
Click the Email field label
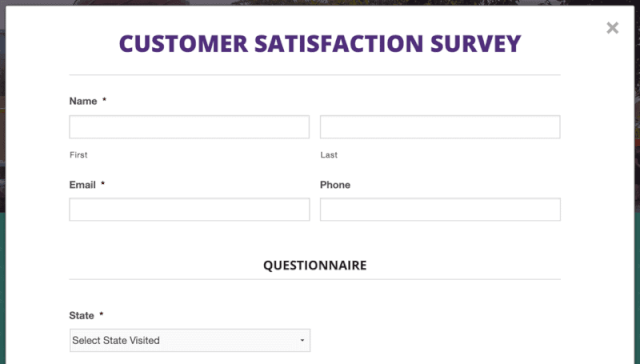[82, 185]
